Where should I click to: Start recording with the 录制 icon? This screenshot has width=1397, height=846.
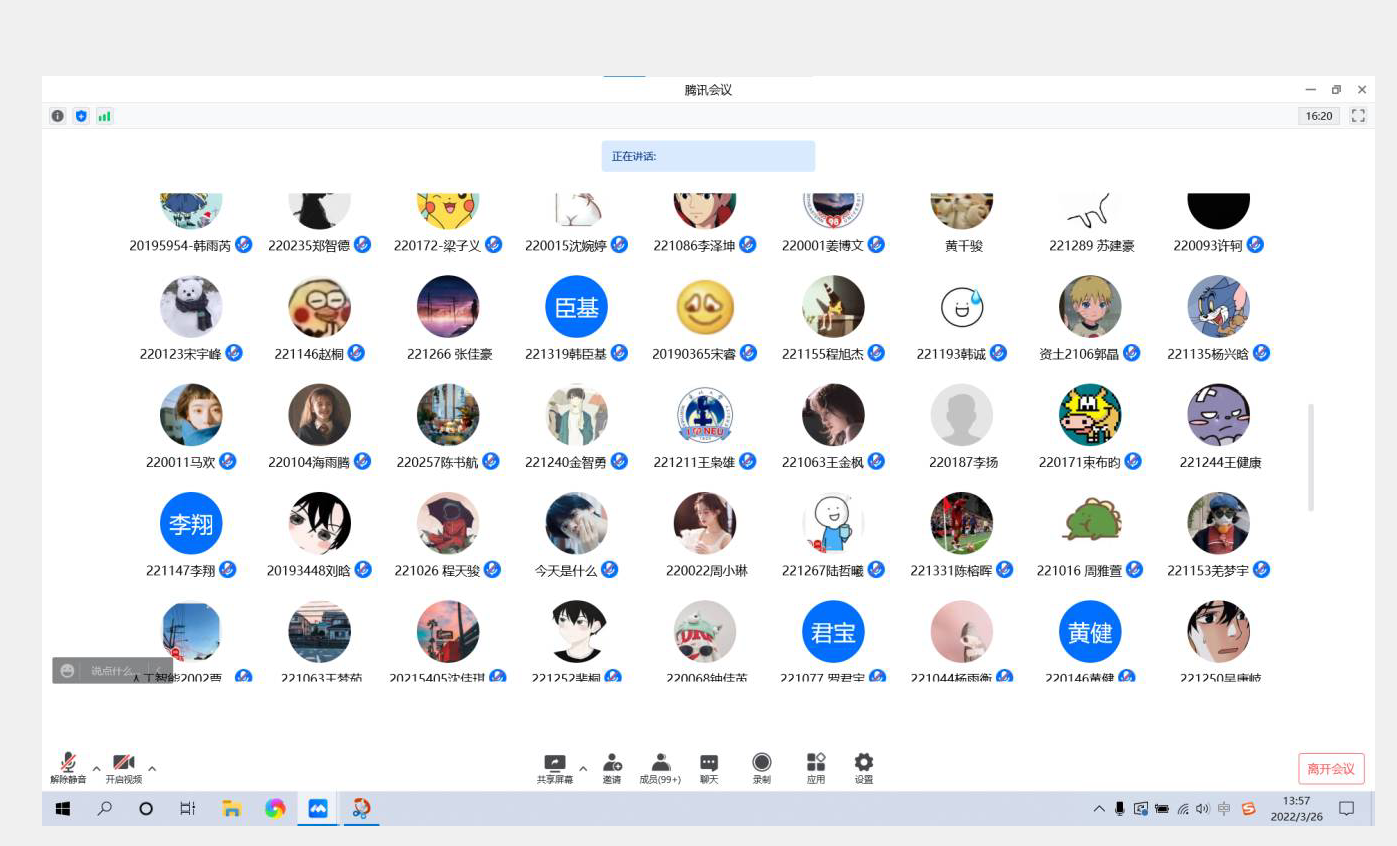point(762,764)
